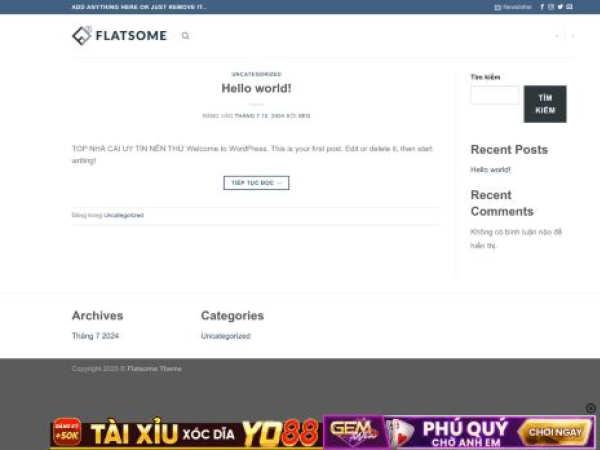Click the 'Tiếp tục đọc' button

click(256, 183)
